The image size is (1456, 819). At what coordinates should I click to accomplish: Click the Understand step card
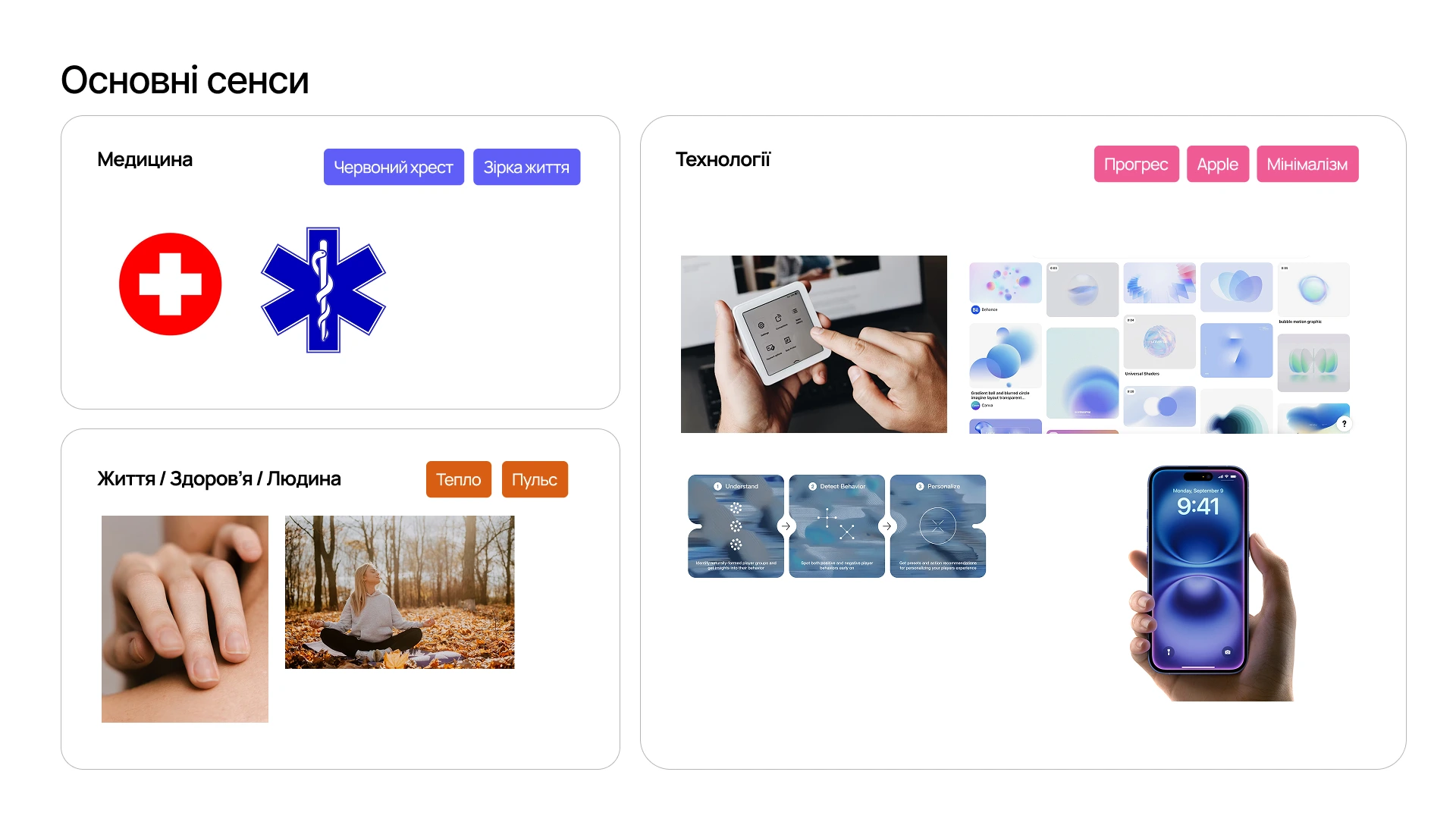[736, 526]
